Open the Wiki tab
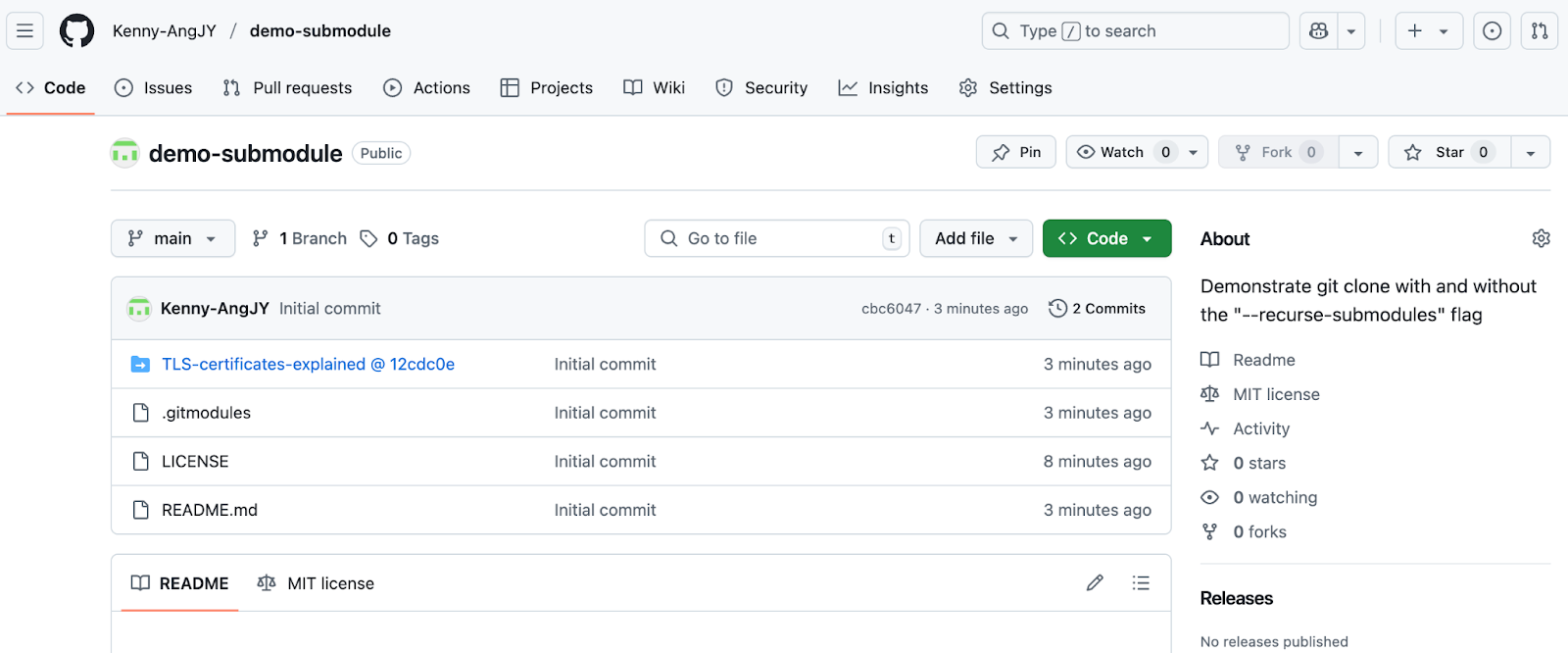The height and width of the screenshot is (653, 1568). [655, 87]
